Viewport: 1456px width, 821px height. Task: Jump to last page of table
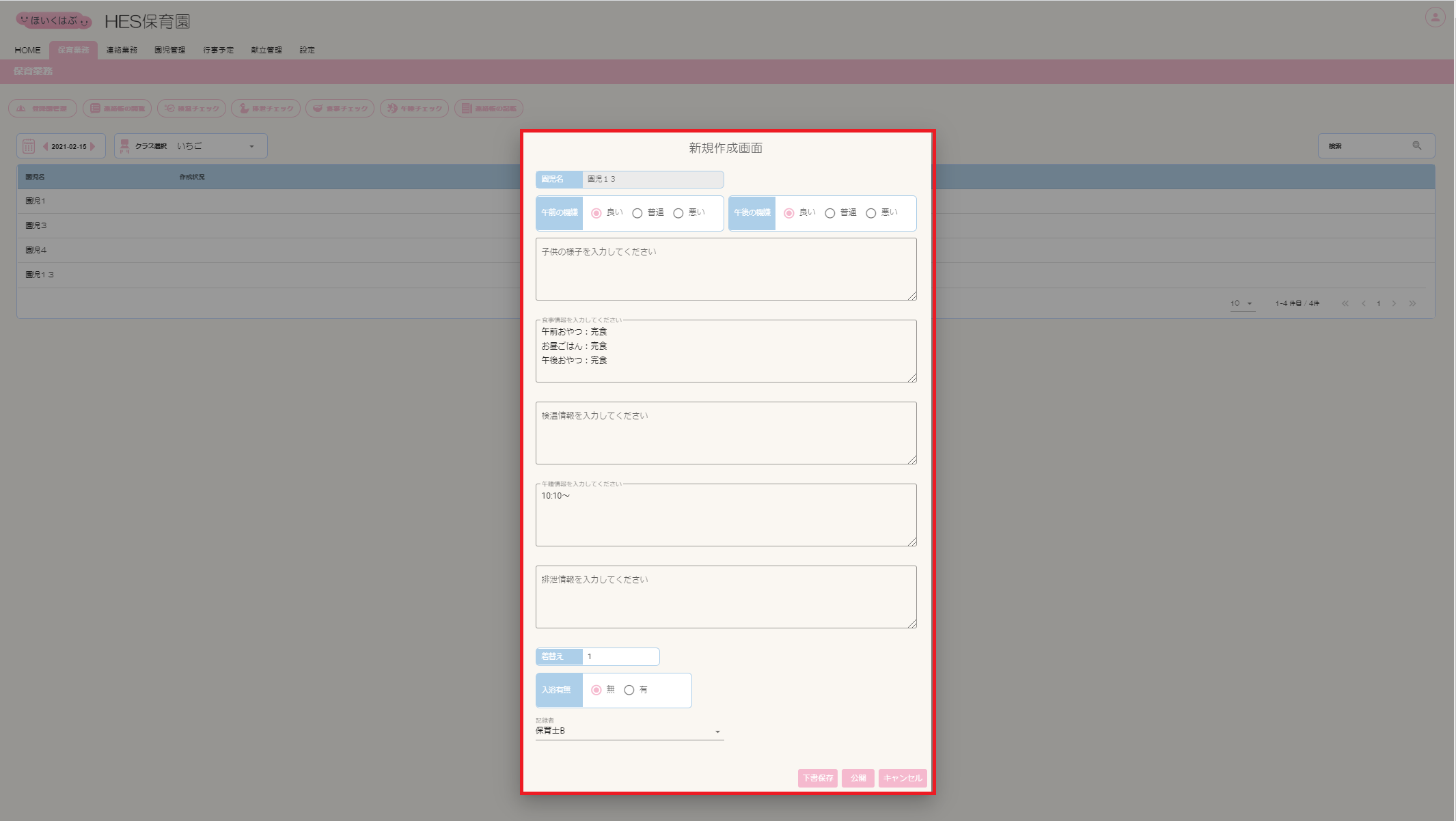coord(1412,303)
